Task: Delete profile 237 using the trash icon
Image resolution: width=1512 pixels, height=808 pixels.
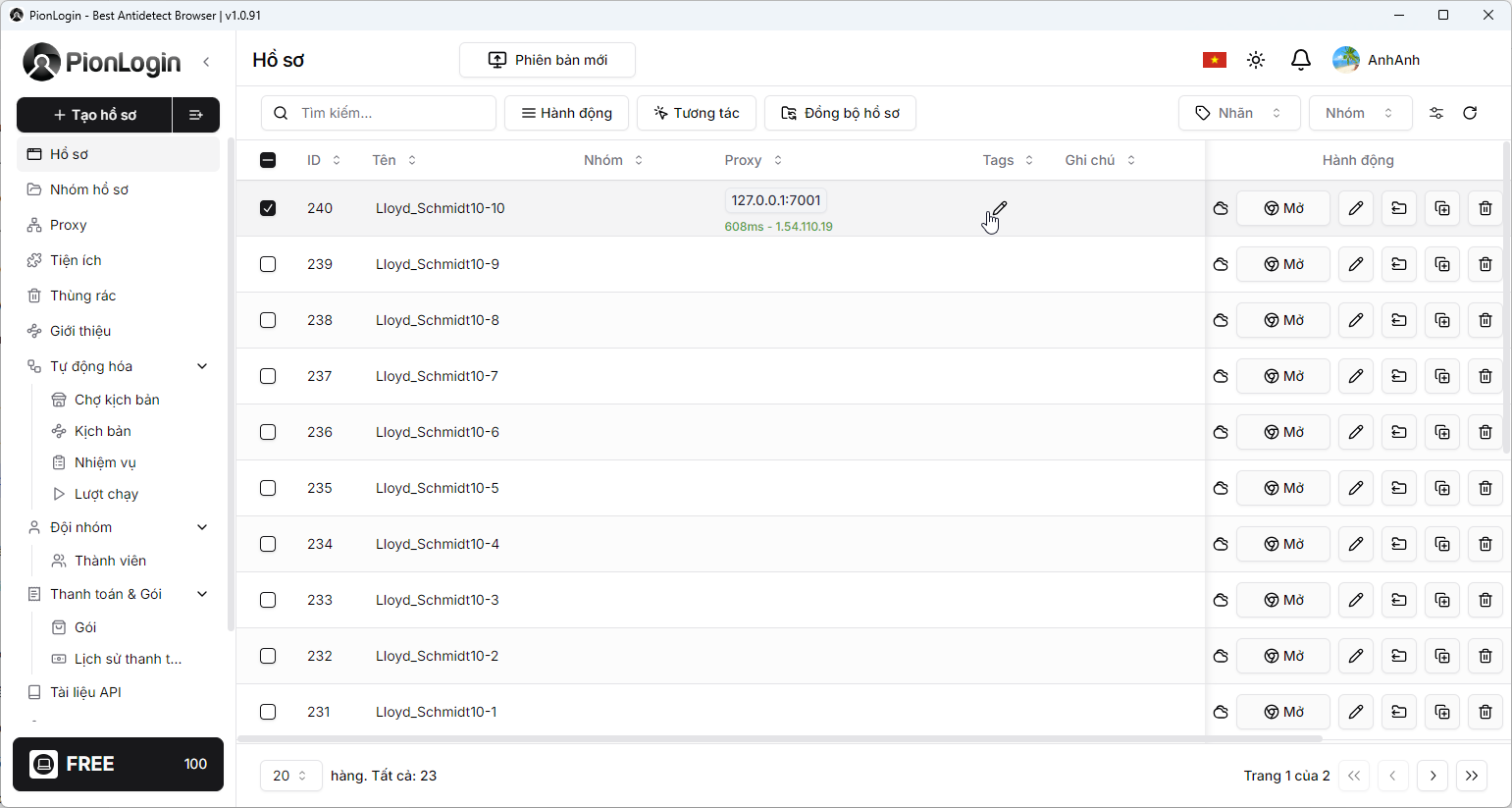Action: point(1485,375)
